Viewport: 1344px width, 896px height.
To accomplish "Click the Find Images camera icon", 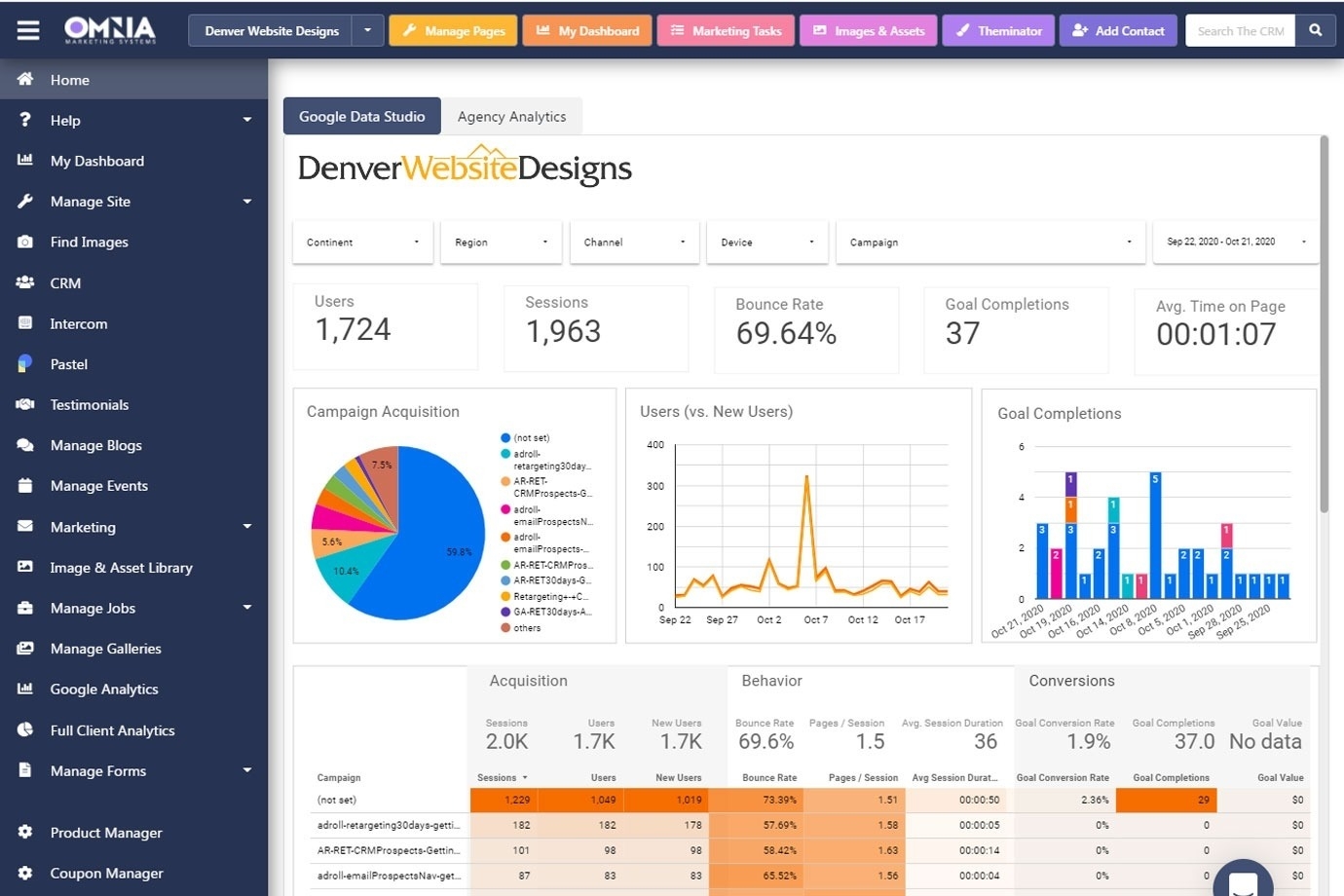I will click(x=25, y=242).
